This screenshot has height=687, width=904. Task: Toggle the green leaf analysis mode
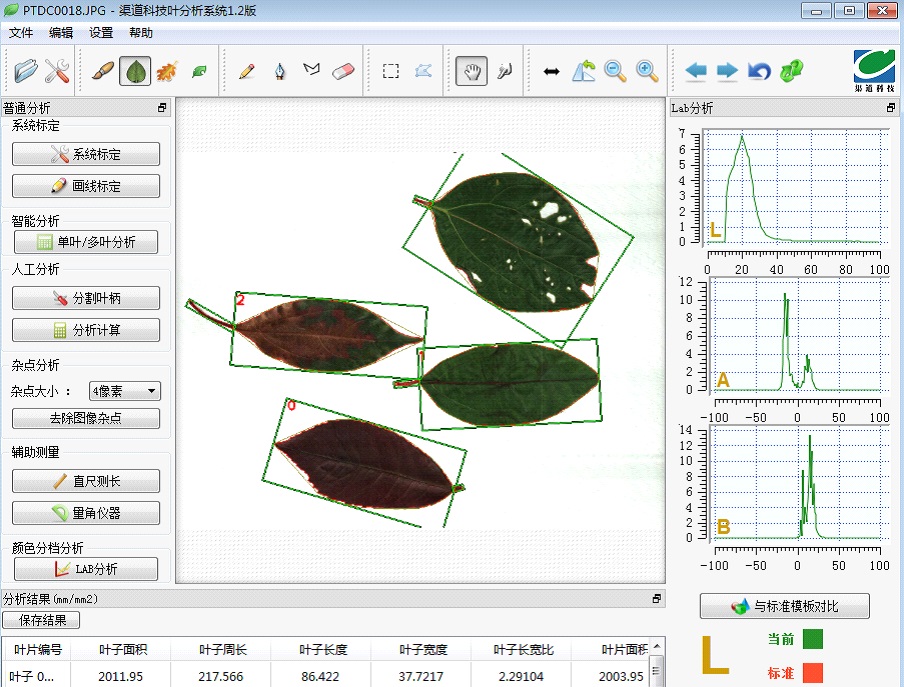[135, 71]
